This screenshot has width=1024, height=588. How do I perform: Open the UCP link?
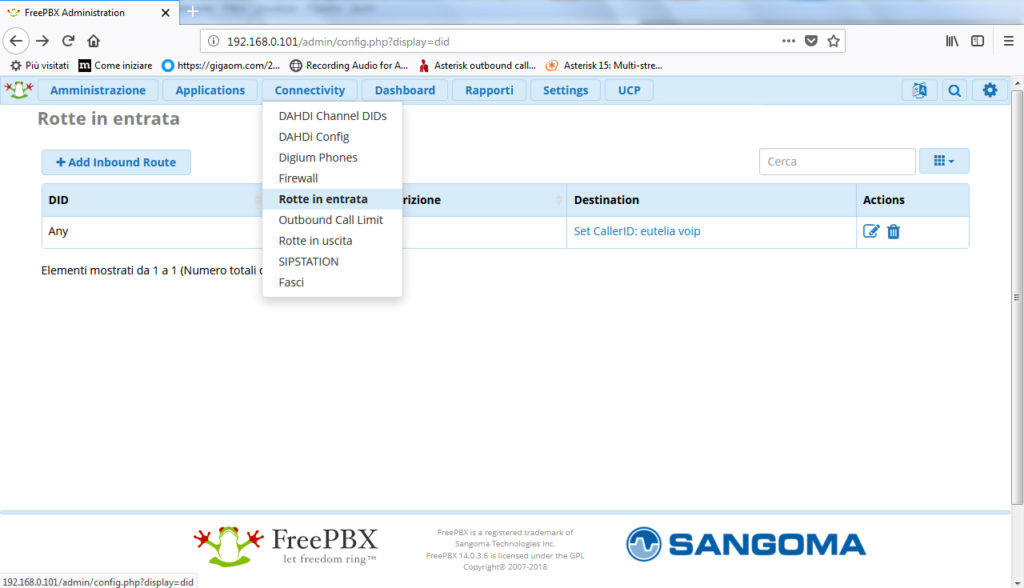(630, 90)
